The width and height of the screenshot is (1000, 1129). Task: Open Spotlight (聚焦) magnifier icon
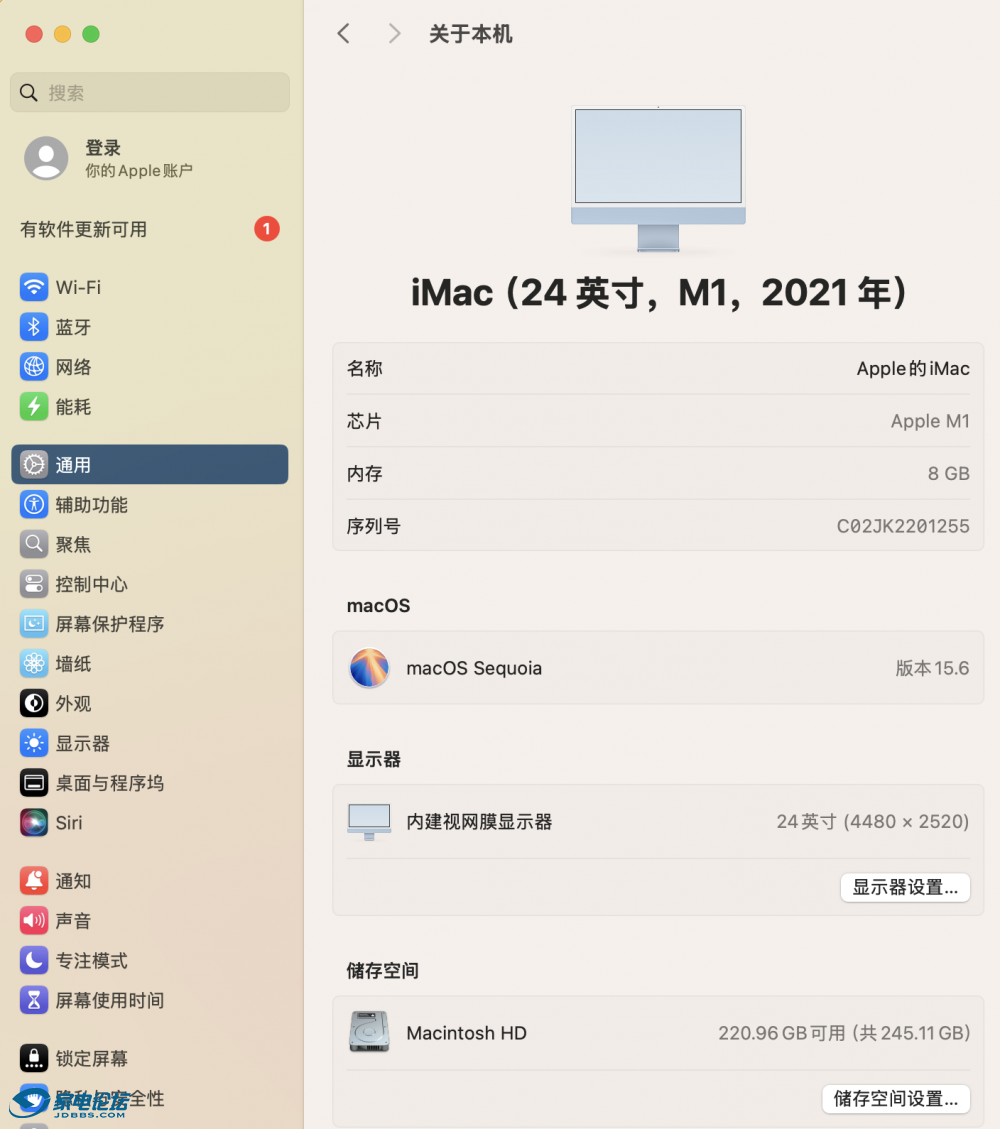tap(34, 544)
